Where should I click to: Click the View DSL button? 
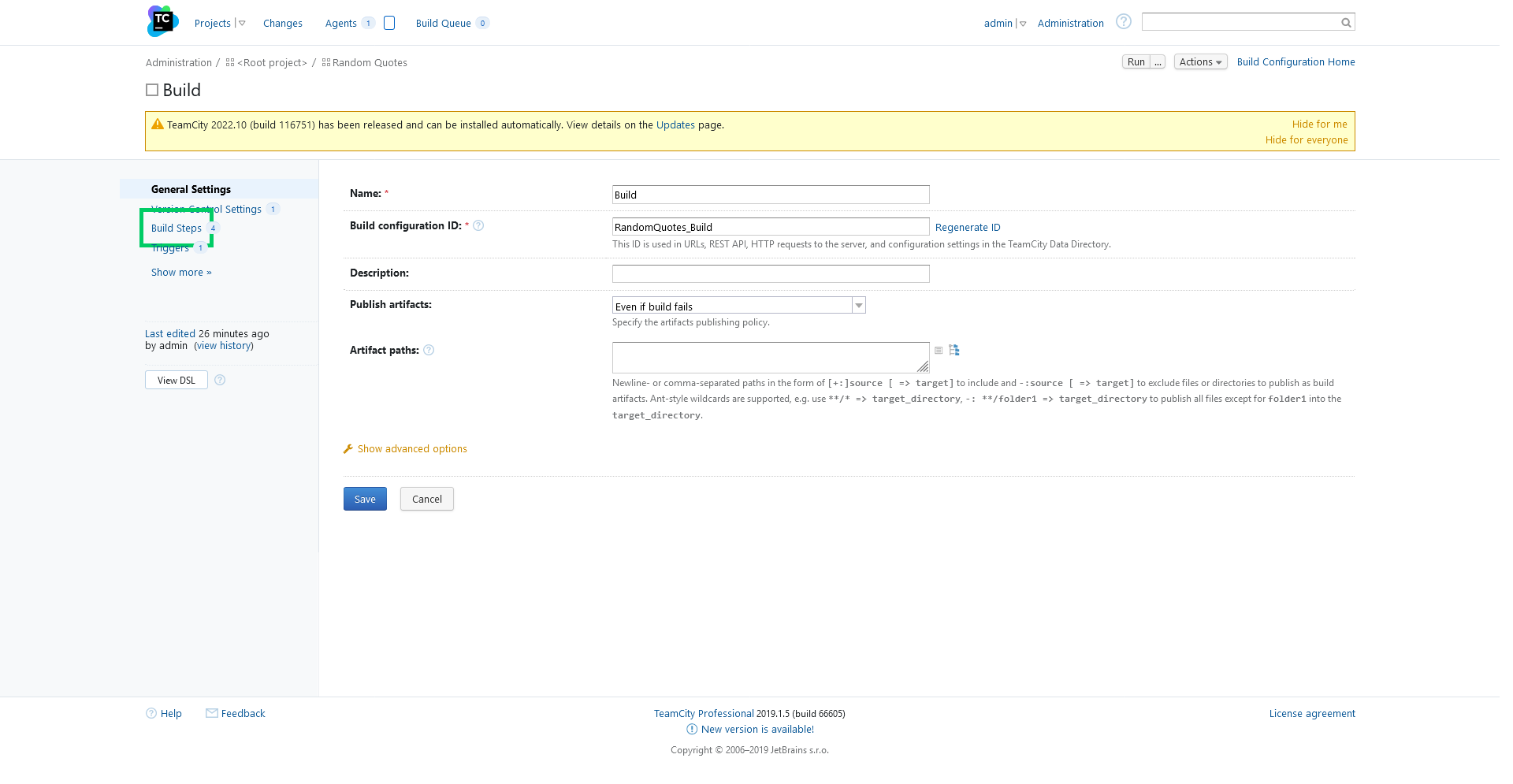[177, 380]
